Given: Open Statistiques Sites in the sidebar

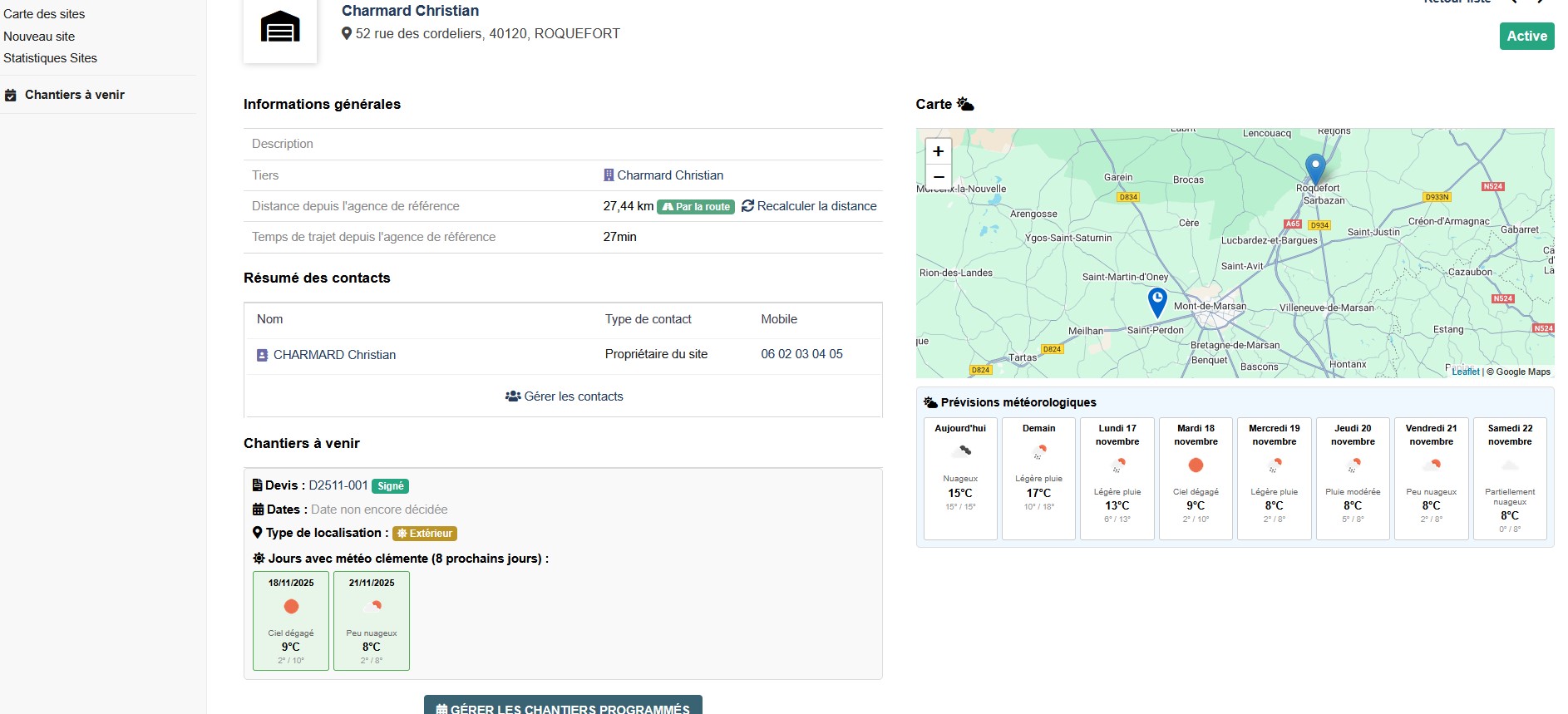Looking at the screenshot, I should click(x=50, y=58).
